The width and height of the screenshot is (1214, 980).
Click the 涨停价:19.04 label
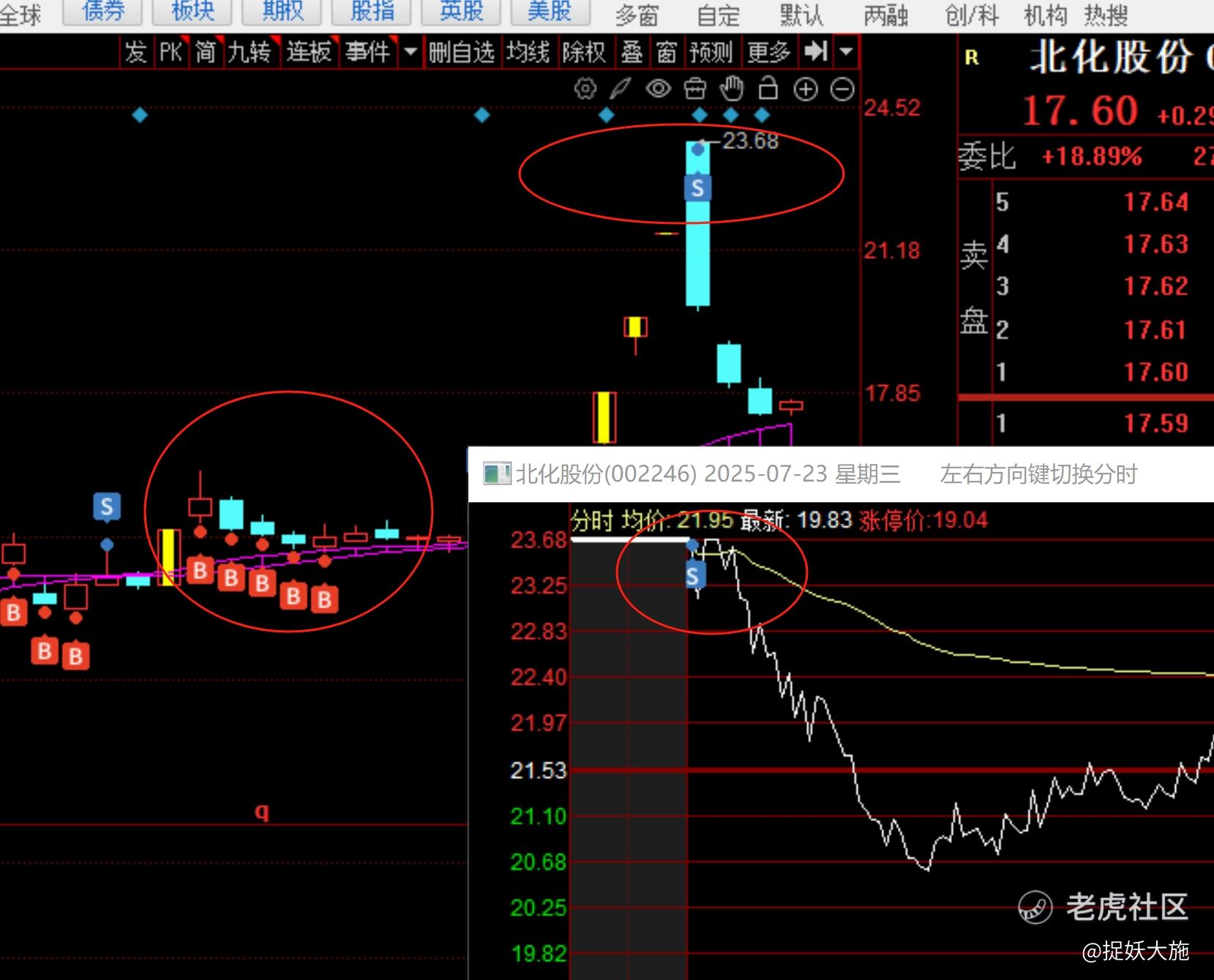(923, 520)
